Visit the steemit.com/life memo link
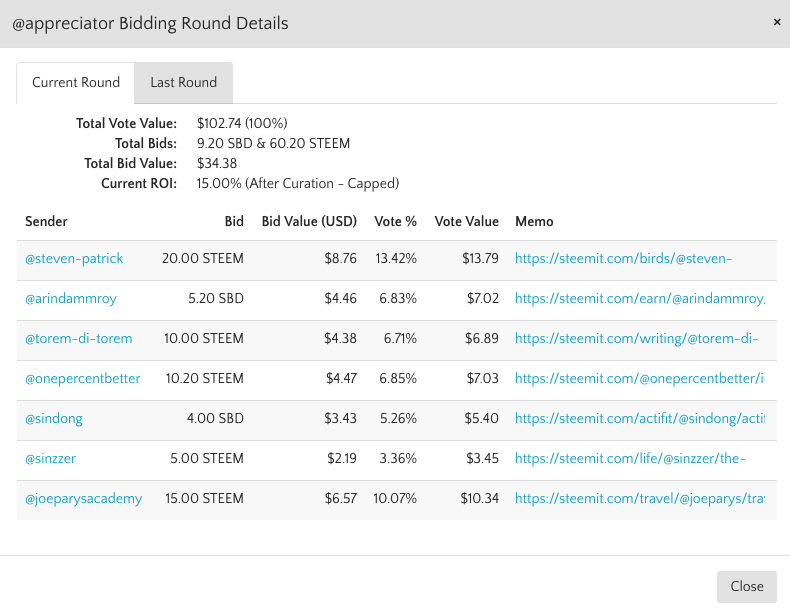790x616 pixels. coord(630,459)
